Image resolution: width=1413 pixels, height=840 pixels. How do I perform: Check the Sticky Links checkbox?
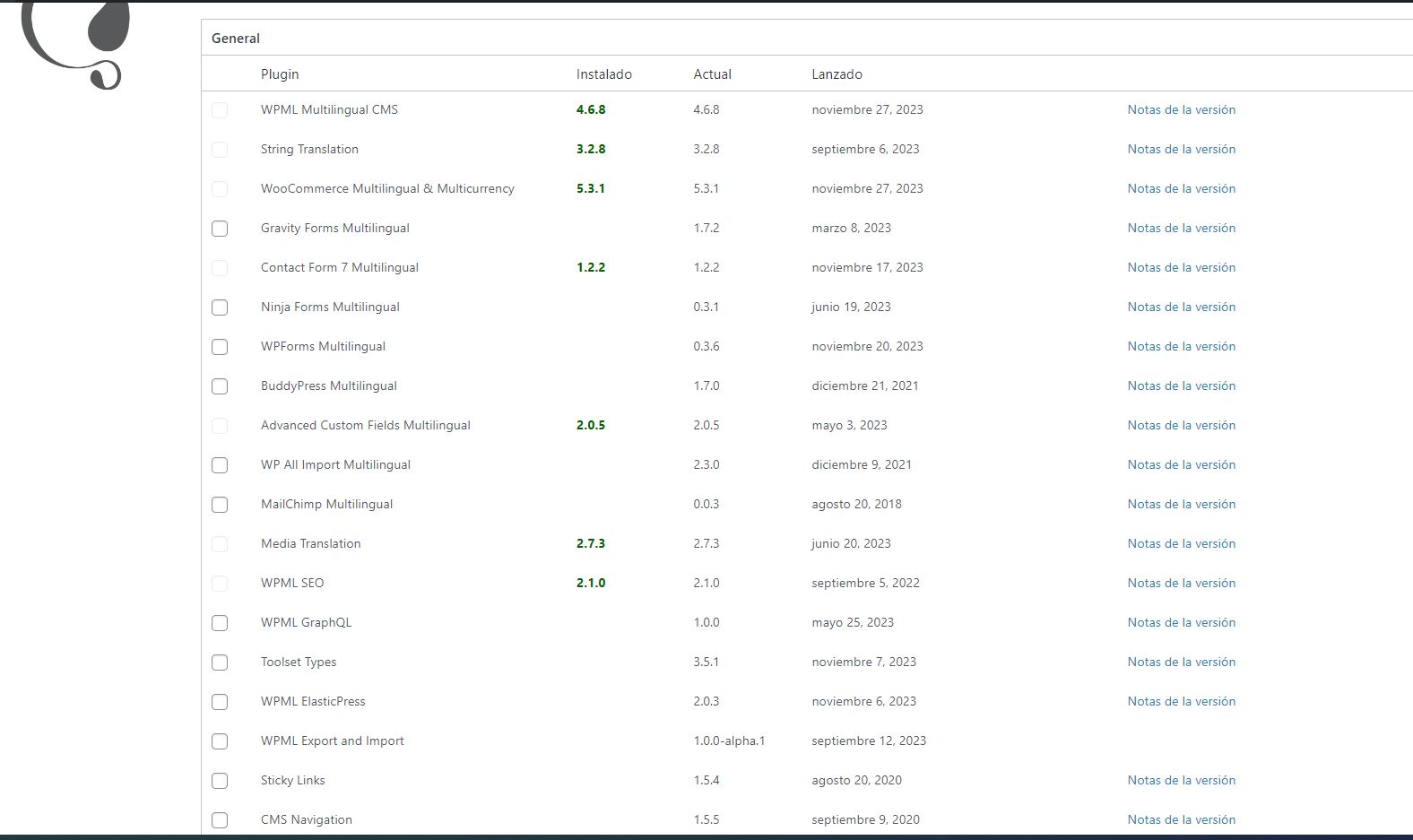(x=220, y=781)
